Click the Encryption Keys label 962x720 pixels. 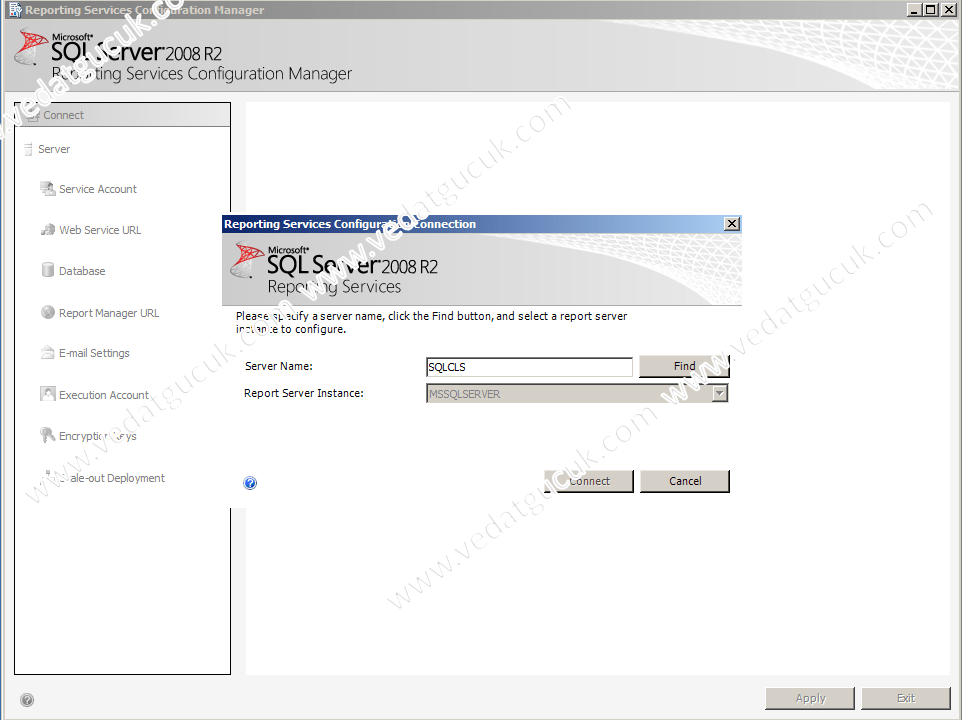click(98, 436)
